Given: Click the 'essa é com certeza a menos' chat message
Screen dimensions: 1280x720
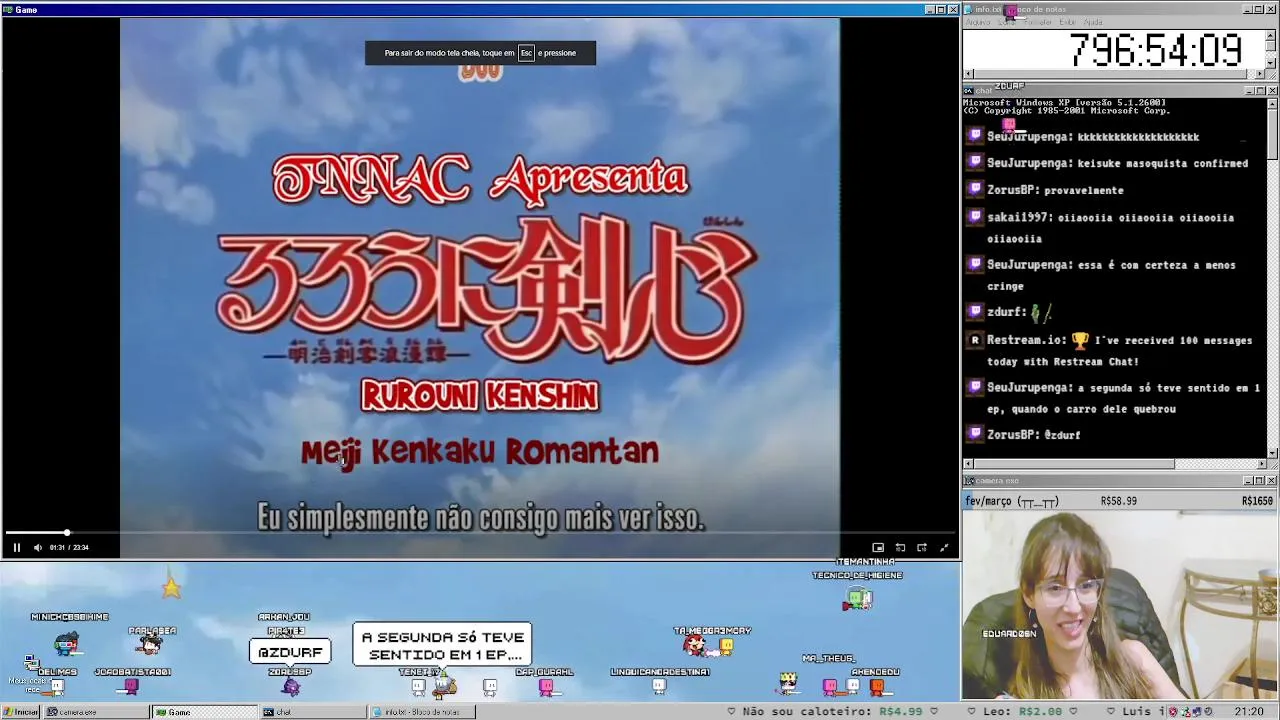Looking at the screenshot, I should click(x=1157, y=265).
